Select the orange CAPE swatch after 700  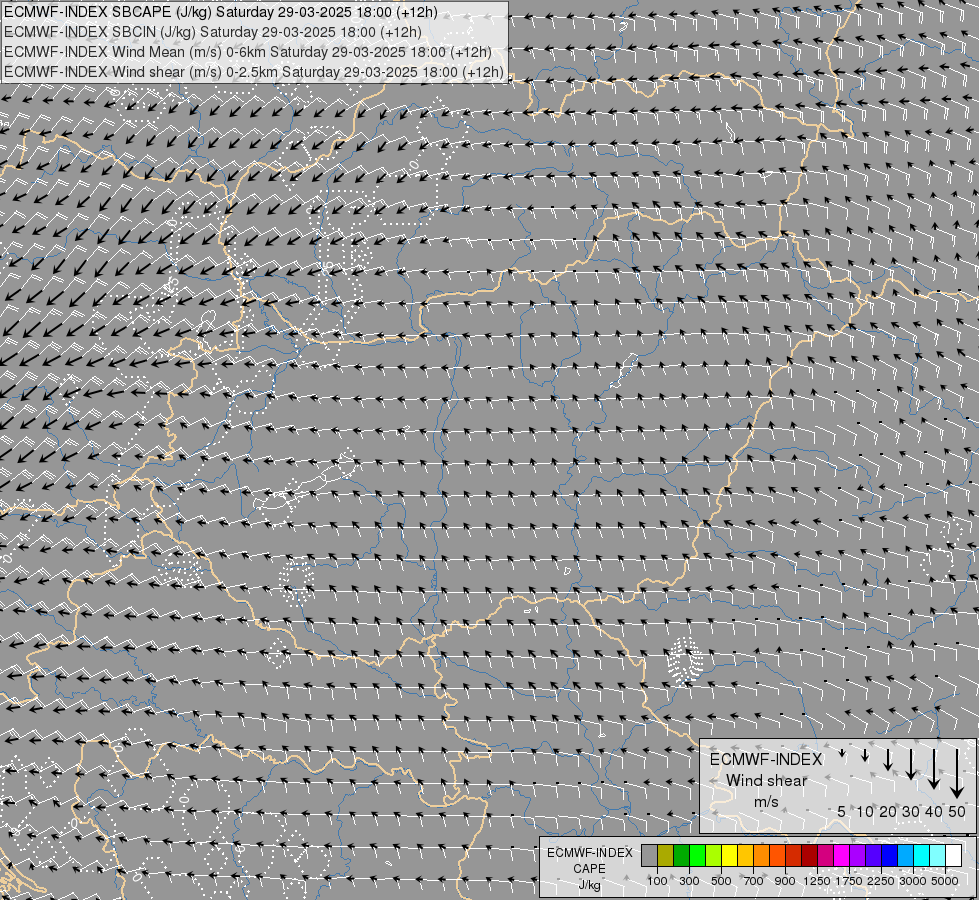click(762, 855)
